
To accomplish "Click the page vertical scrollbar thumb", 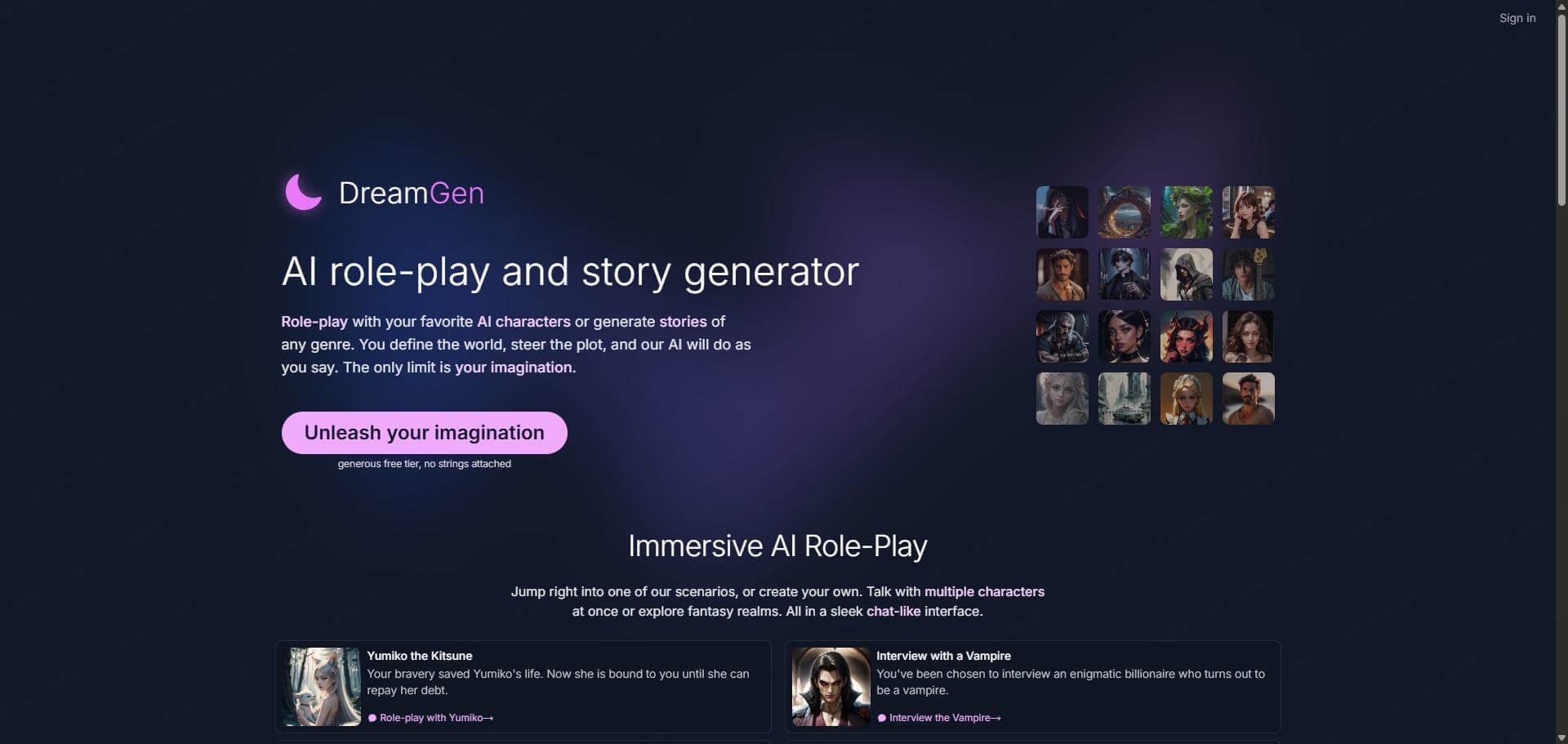I will (x=1561, y=110).
